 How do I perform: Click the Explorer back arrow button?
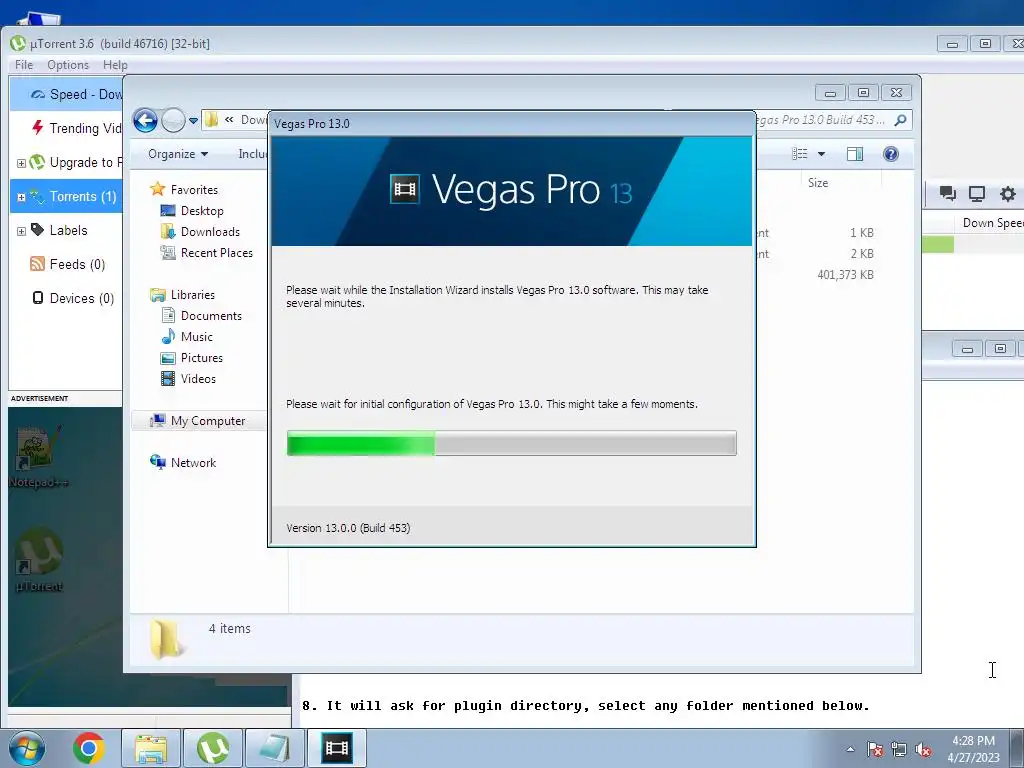click(x=145, y=120)
